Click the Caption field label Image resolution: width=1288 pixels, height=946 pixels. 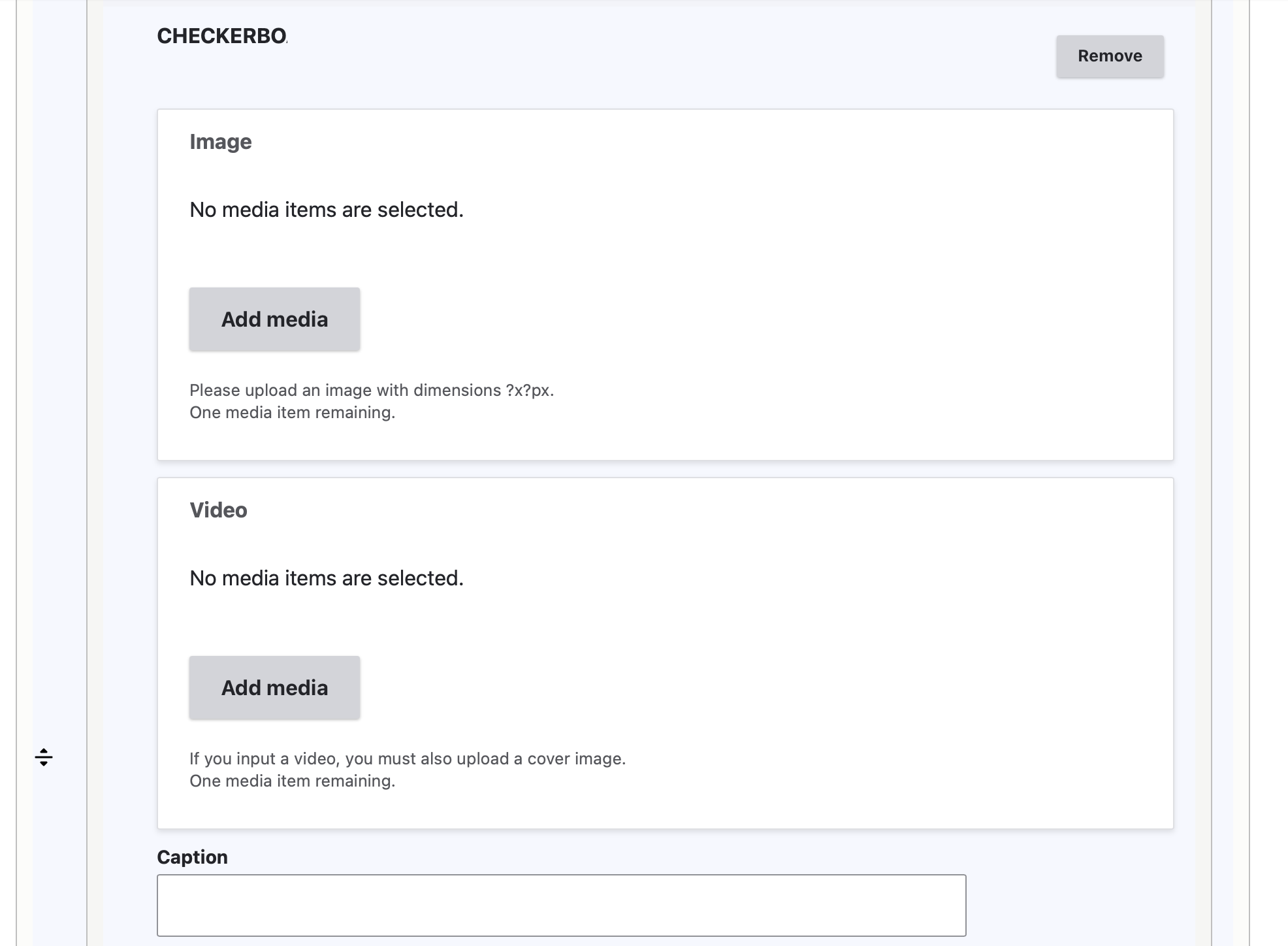(192, 857)
